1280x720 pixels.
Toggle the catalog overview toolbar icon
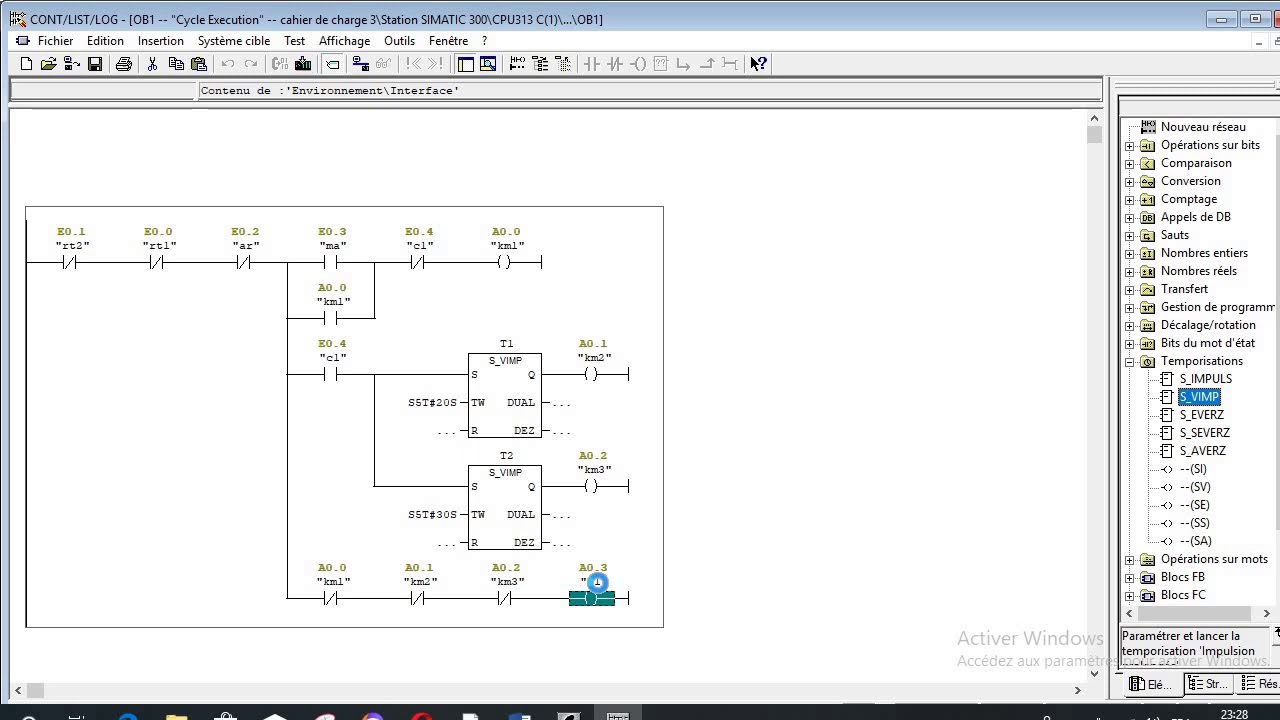465,64
